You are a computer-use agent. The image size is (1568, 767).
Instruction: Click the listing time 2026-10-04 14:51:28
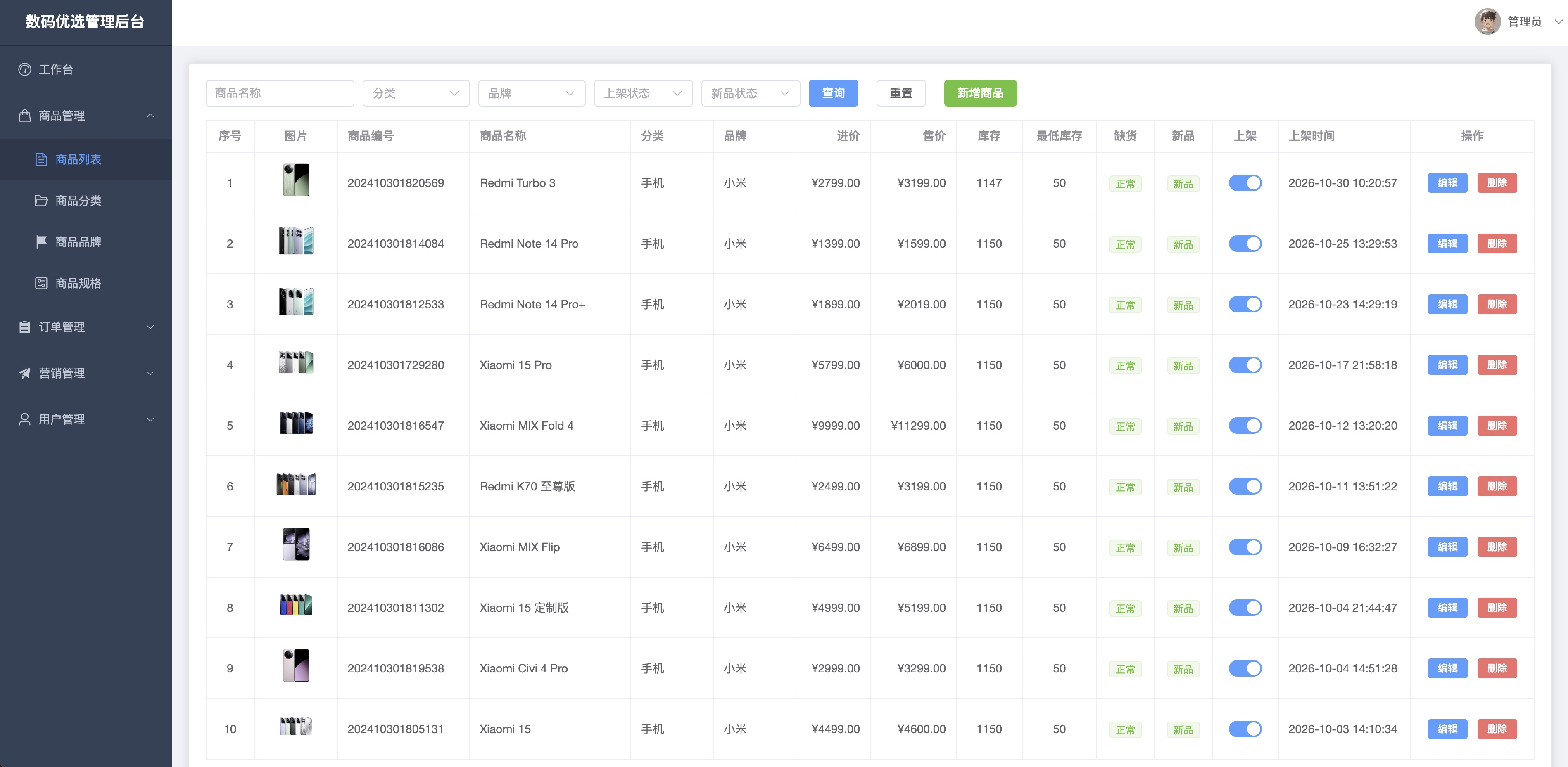(1342, 668)
